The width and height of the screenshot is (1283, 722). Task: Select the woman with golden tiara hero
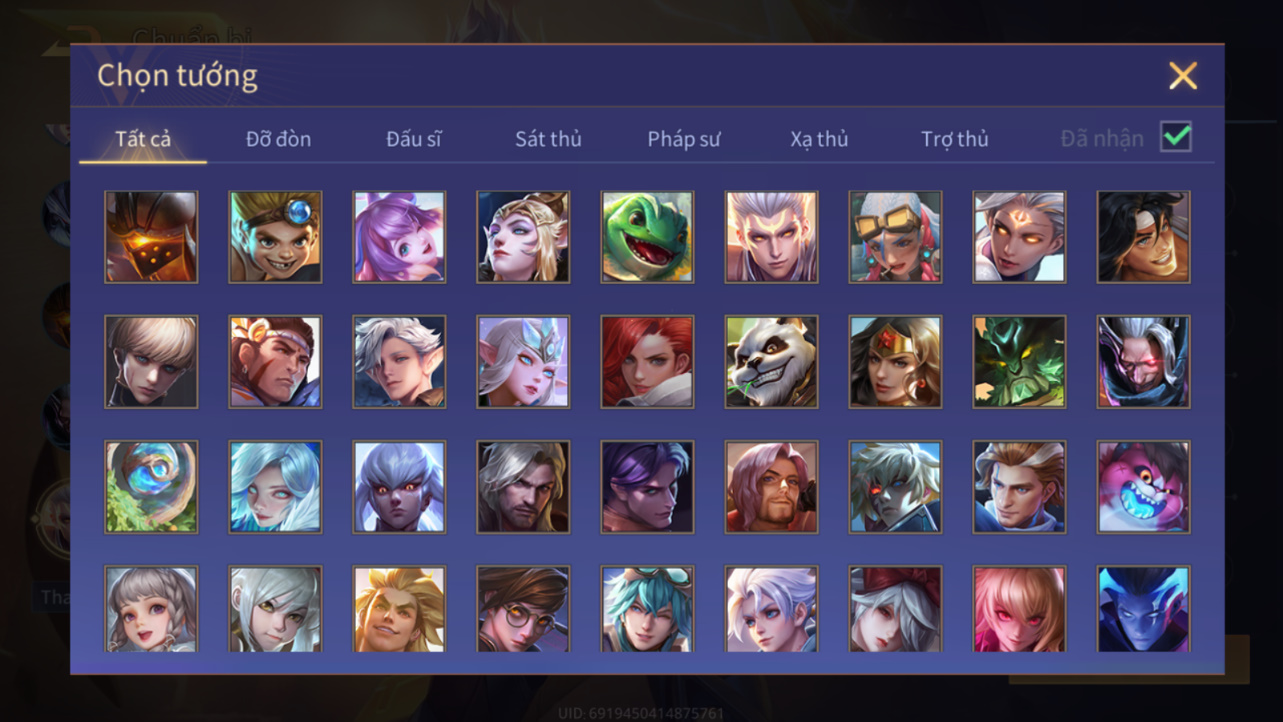click(x=895, y=362)
